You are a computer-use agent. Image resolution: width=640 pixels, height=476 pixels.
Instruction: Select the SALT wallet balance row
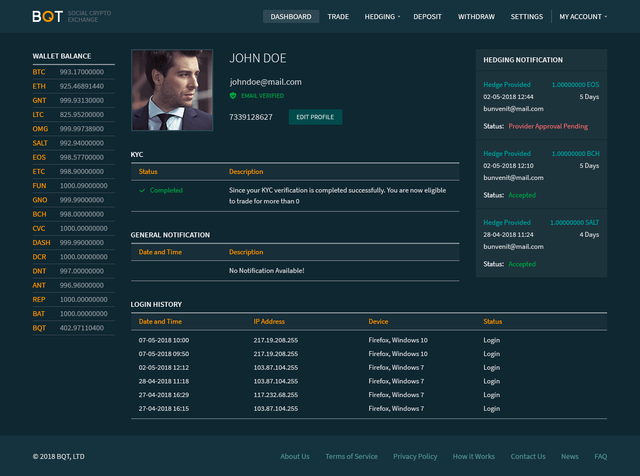click(73, 143)
